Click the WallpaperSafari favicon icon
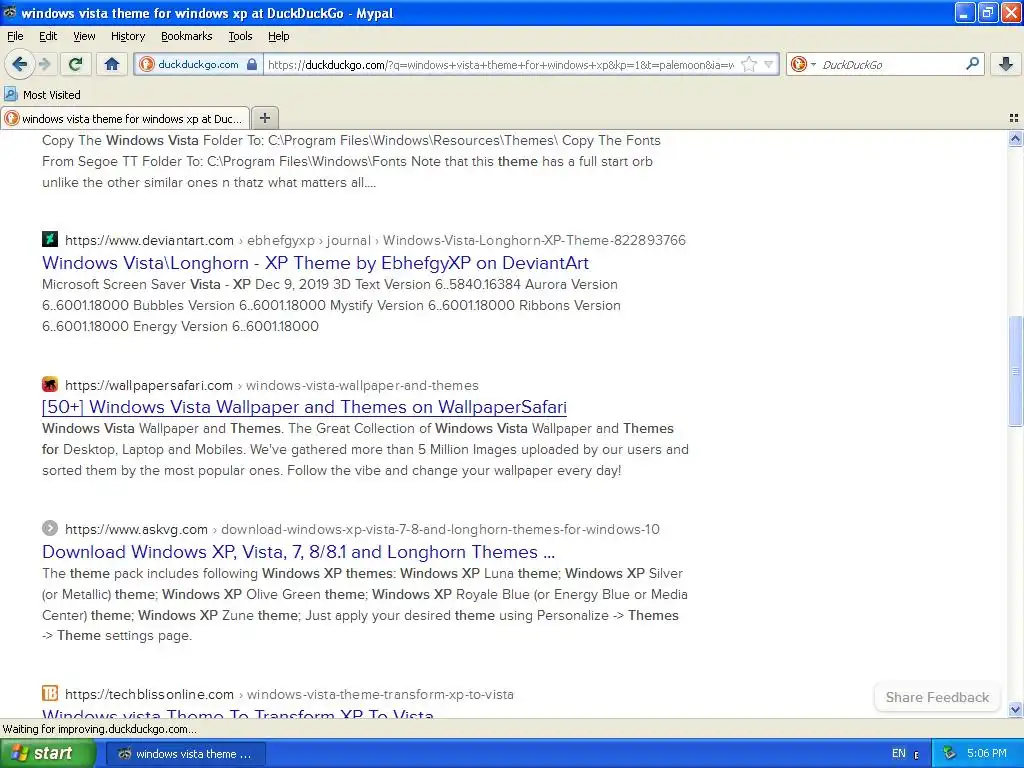Viewport: 1024px width, 768px height. [50, 384]
